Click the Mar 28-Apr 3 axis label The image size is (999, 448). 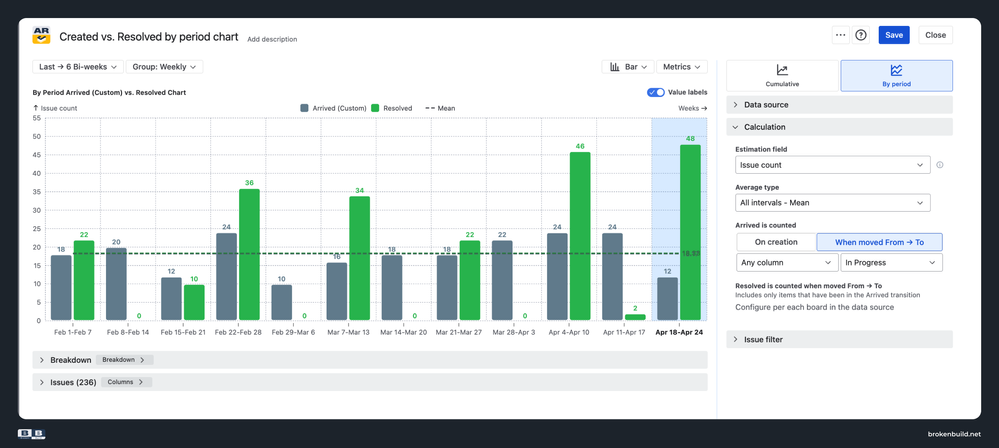[514, 333]
